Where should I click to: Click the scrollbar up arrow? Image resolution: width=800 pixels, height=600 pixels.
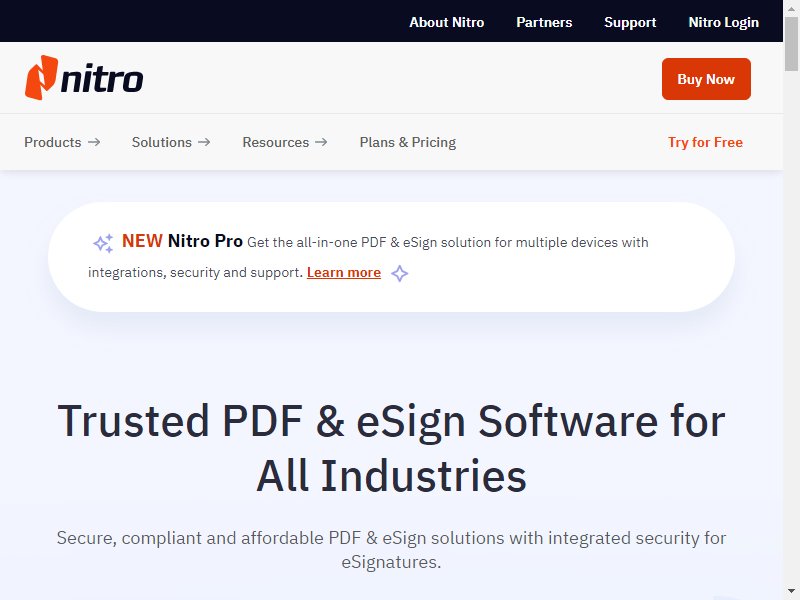coord(791,8)
